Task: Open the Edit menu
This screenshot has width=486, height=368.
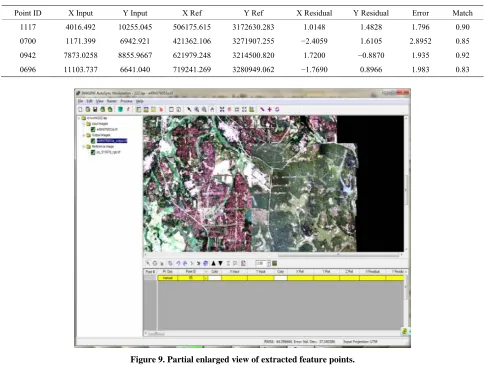Action: pyautogui.click(x=90, y=101)
